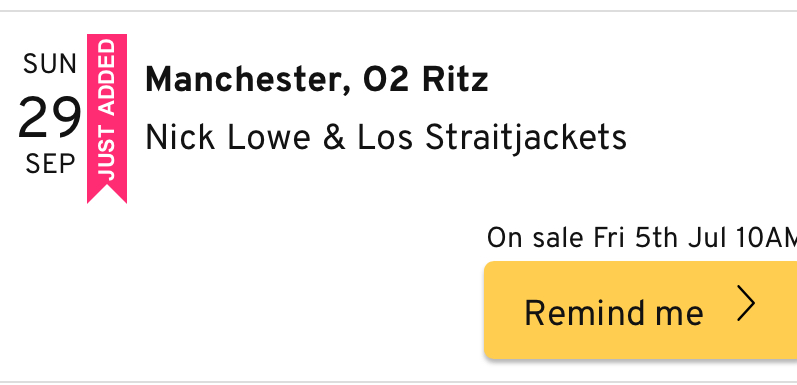Click the ampersand between the artist names
Screen dimensions: 797x385
click(x=334, y=138)
